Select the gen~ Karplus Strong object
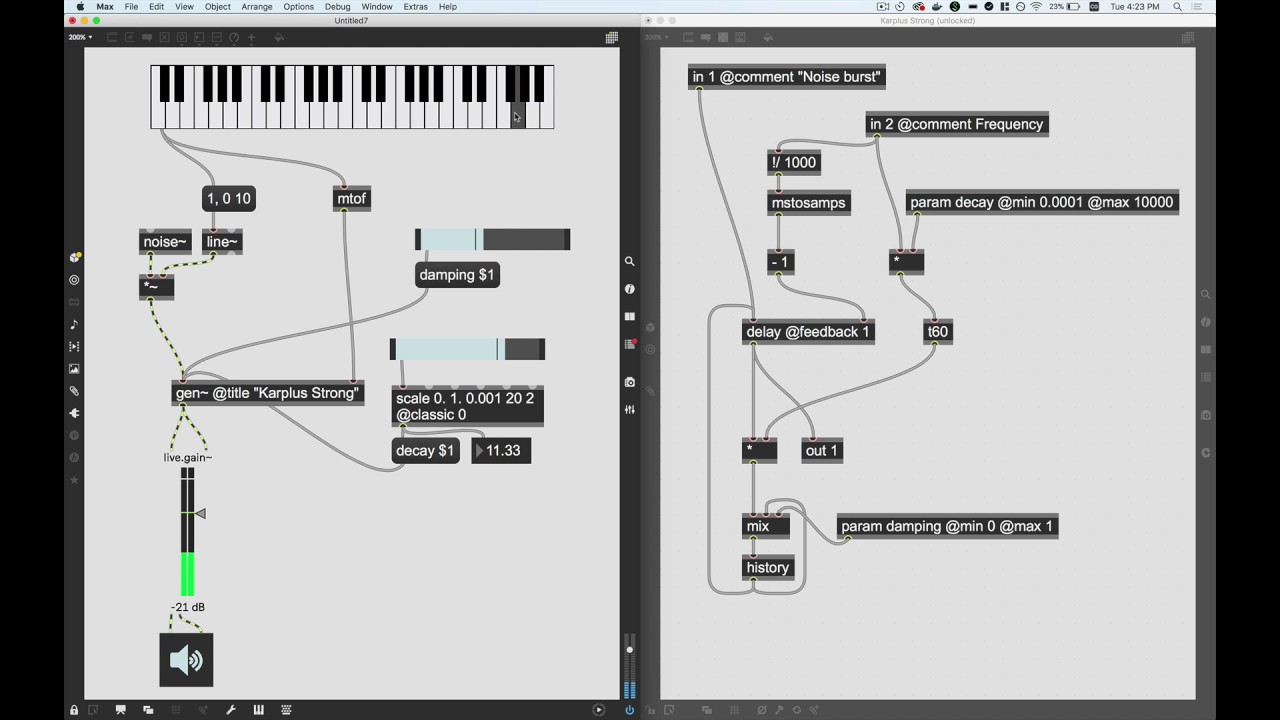Viewport: 1280px width, 720px height. [x=268, y=393]
